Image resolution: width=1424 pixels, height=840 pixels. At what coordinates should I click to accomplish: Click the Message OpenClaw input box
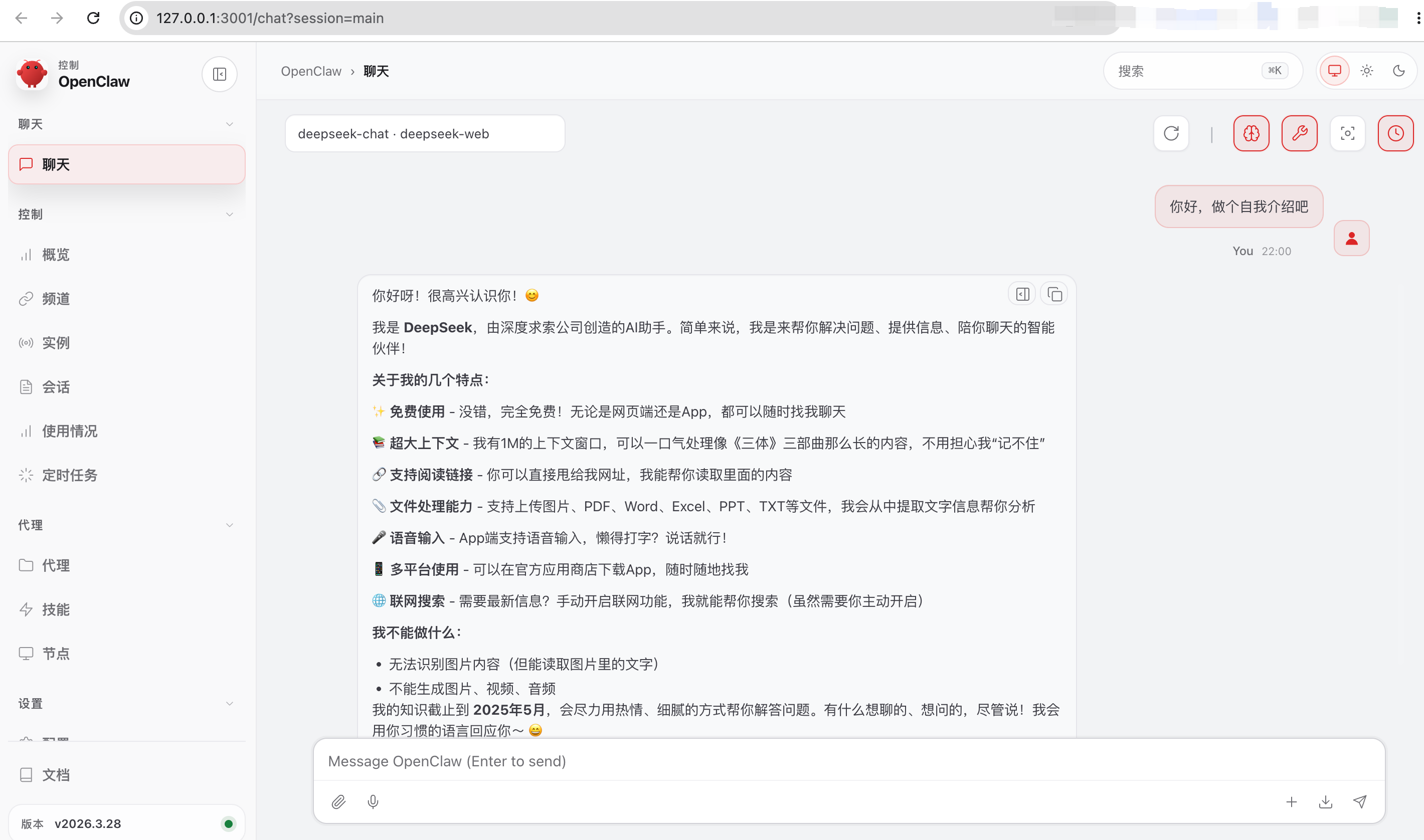point(849,761)
